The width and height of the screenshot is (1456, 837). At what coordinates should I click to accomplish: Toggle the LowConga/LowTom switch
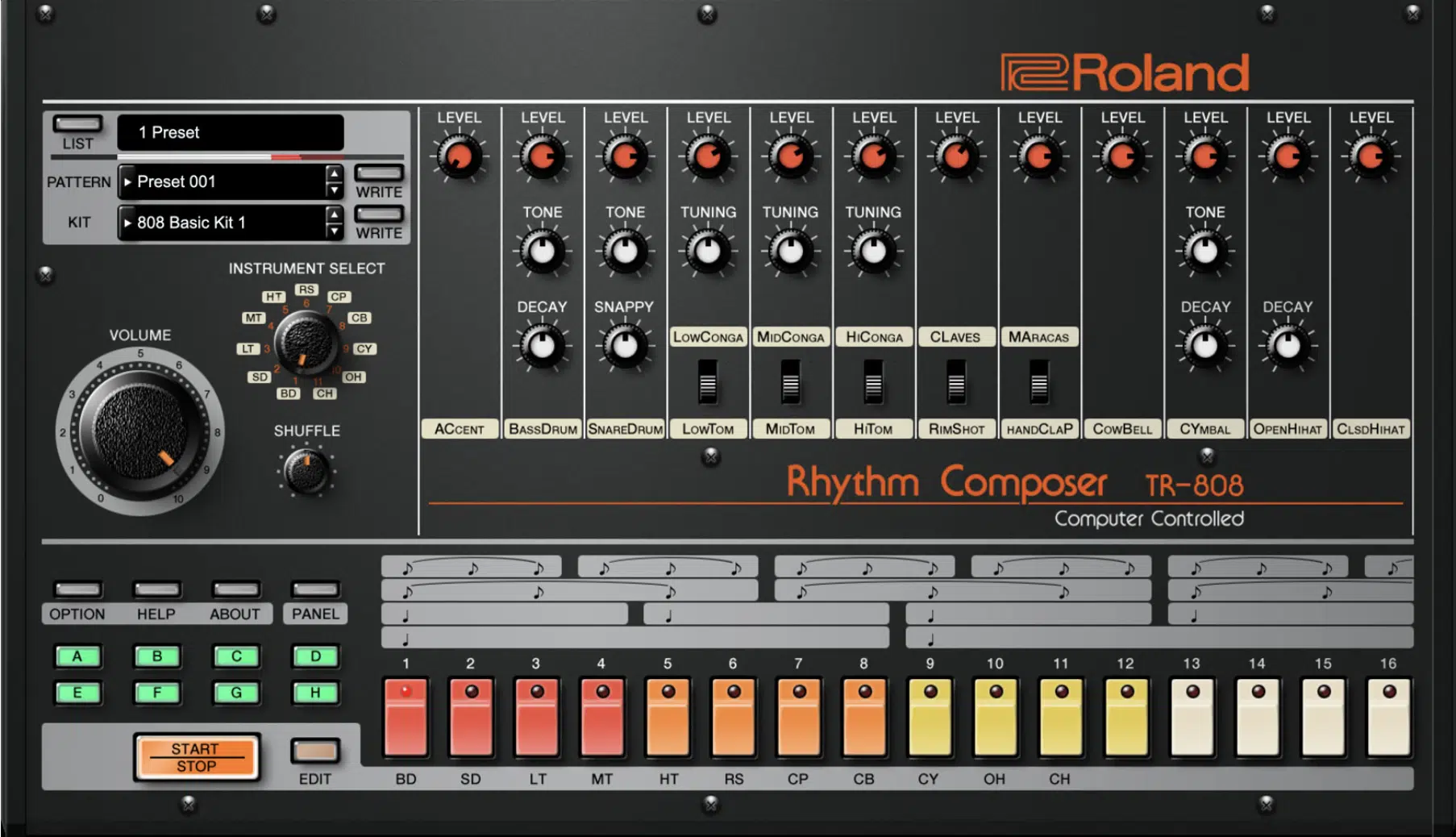pos(708,381)
